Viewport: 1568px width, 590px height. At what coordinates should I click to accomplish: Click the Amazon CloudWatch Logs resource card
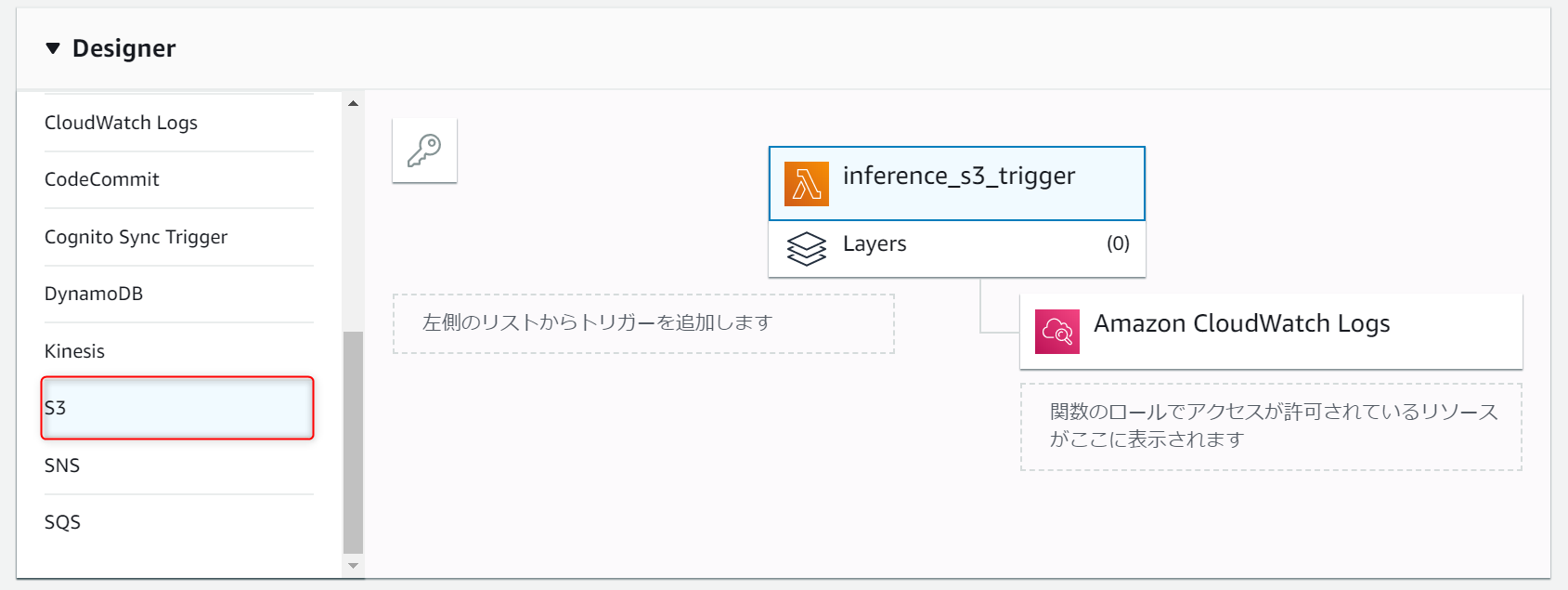point(1270,332)
